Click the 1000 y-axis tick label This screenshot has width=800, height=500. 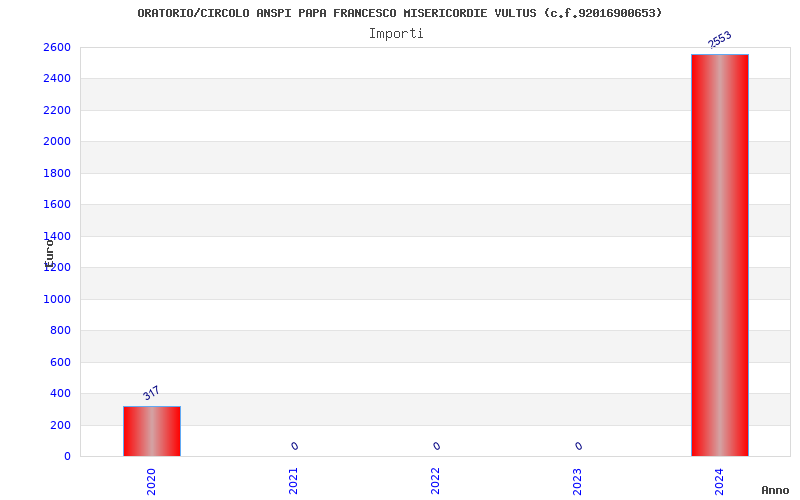57,299
